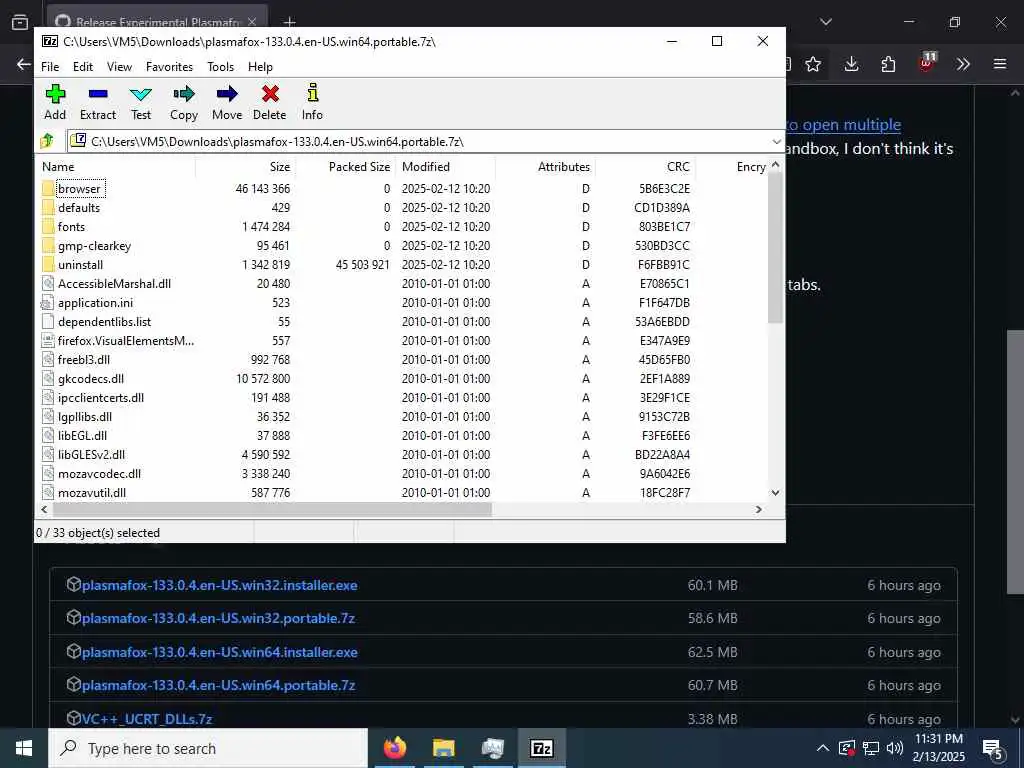Download plasmafox win64.portable.7z link

[x=218, y=686]
